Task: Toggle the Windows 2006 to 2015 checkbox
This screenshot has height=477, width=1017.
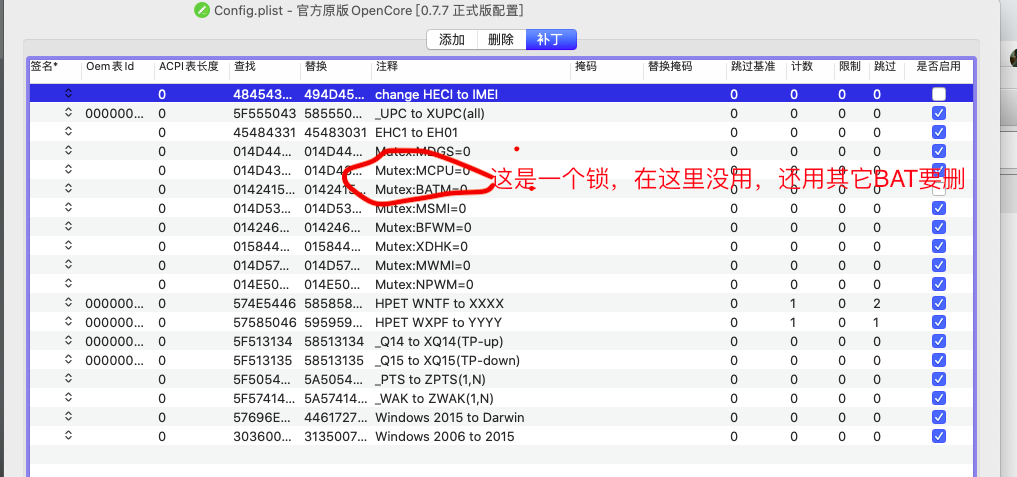Action: pyautogui.click(x=939, y=436)
